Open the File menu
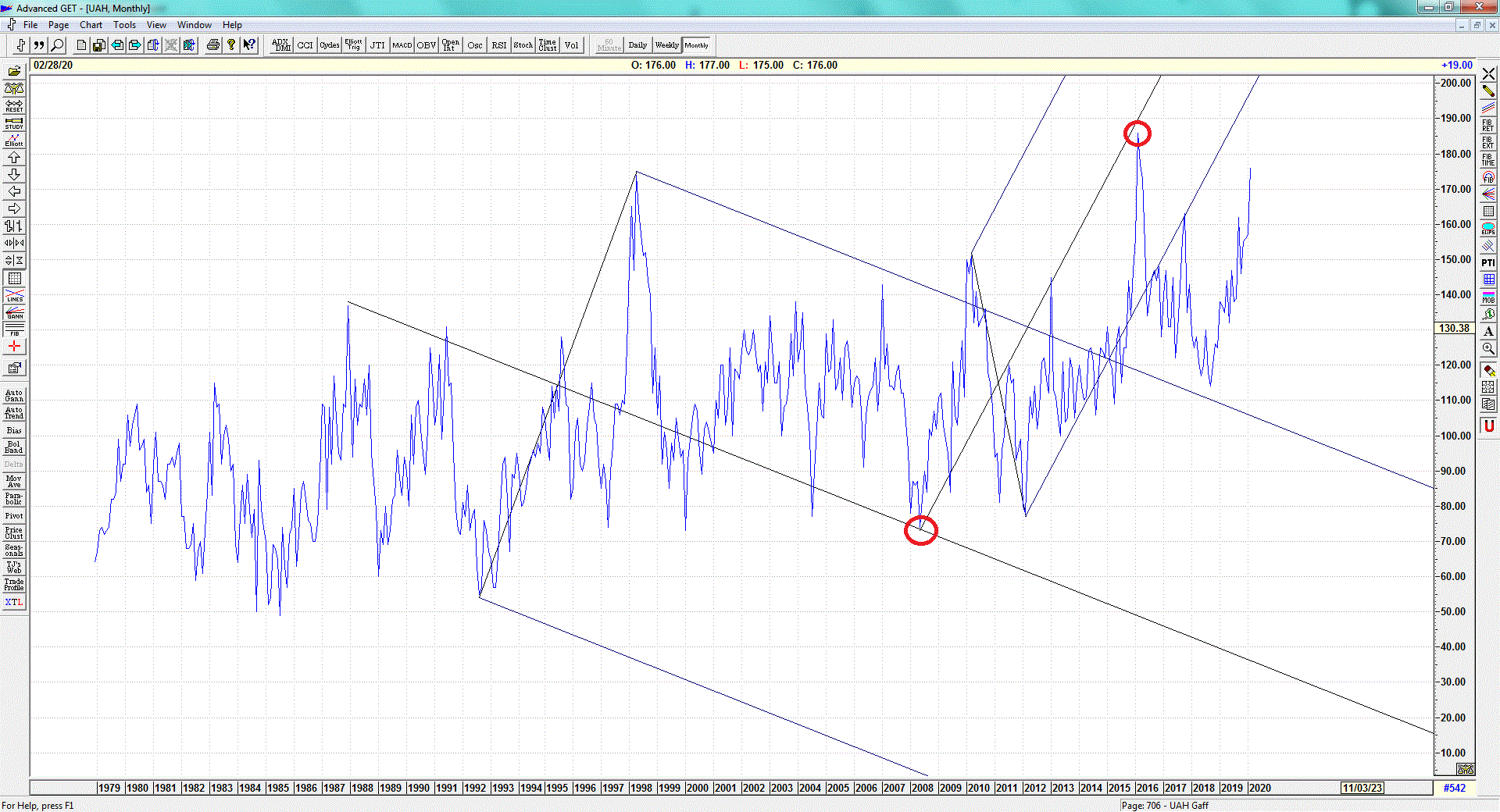The image size is (1500, 812). 30,25
